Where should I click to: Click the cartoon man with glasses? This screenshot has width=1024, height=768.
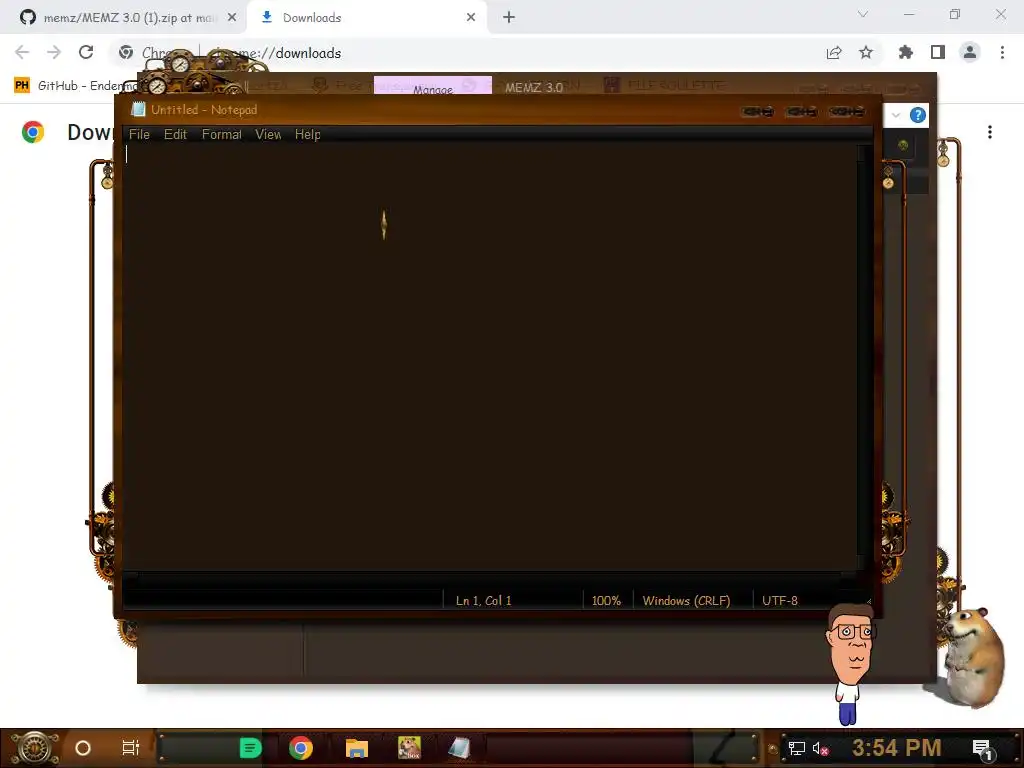point(850,664)
